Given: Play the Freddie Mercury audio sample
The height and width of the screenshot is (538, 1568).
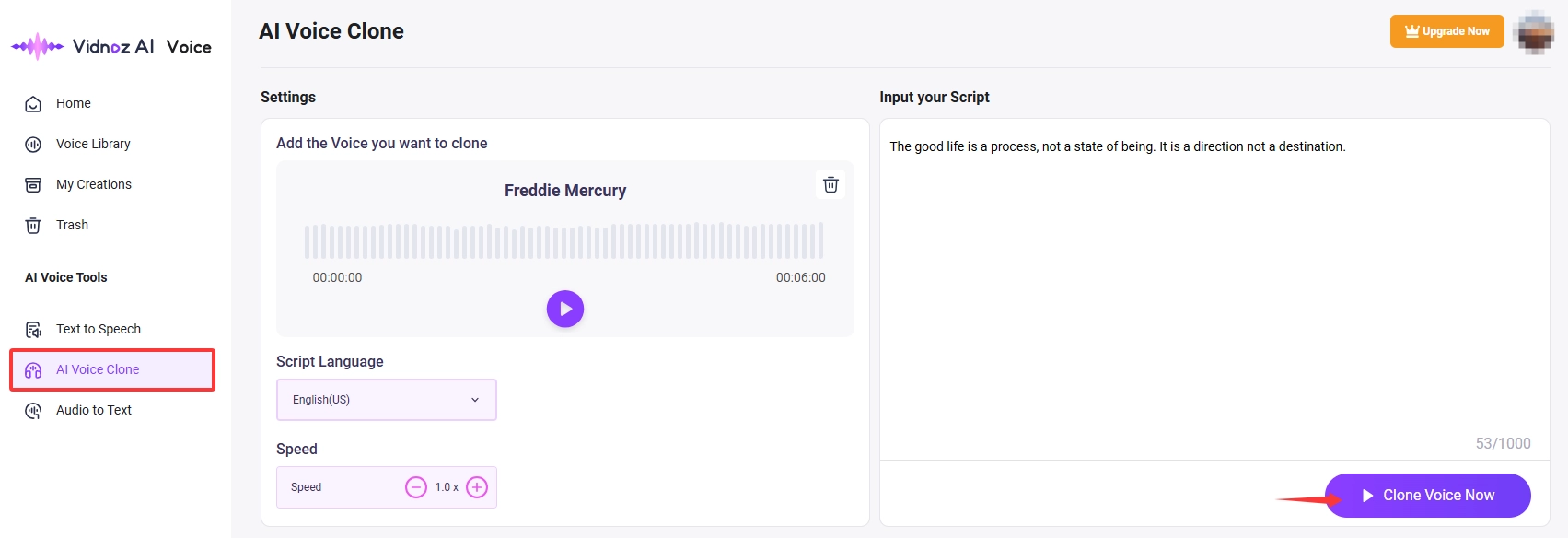Looking at the screenshot, I should pyautogui.click(x=565, y=309).
